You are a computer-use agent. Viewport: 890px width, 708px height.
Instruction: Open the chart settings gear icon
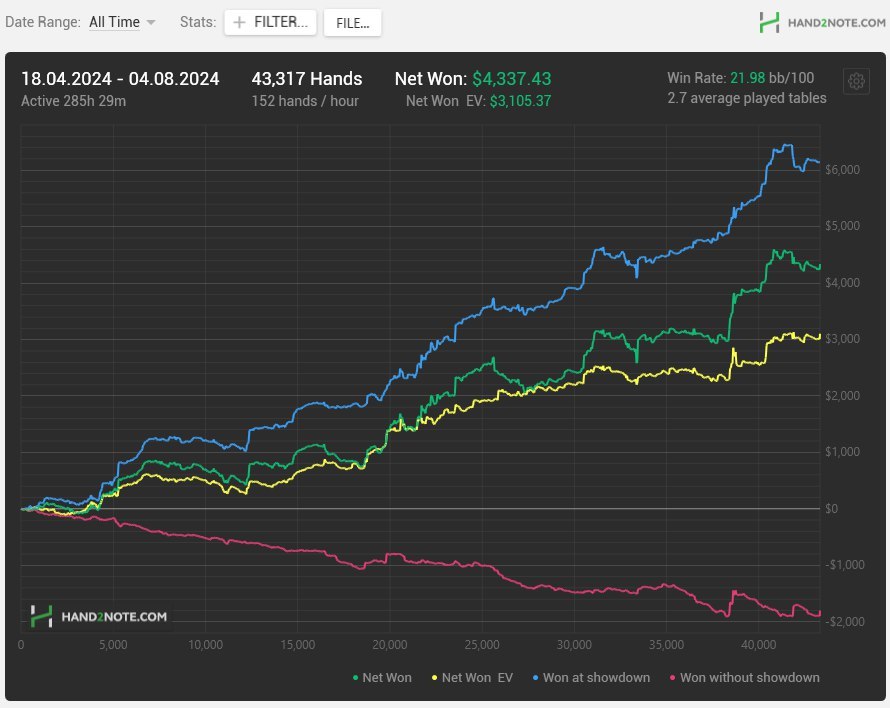click(x=856, y=82)
